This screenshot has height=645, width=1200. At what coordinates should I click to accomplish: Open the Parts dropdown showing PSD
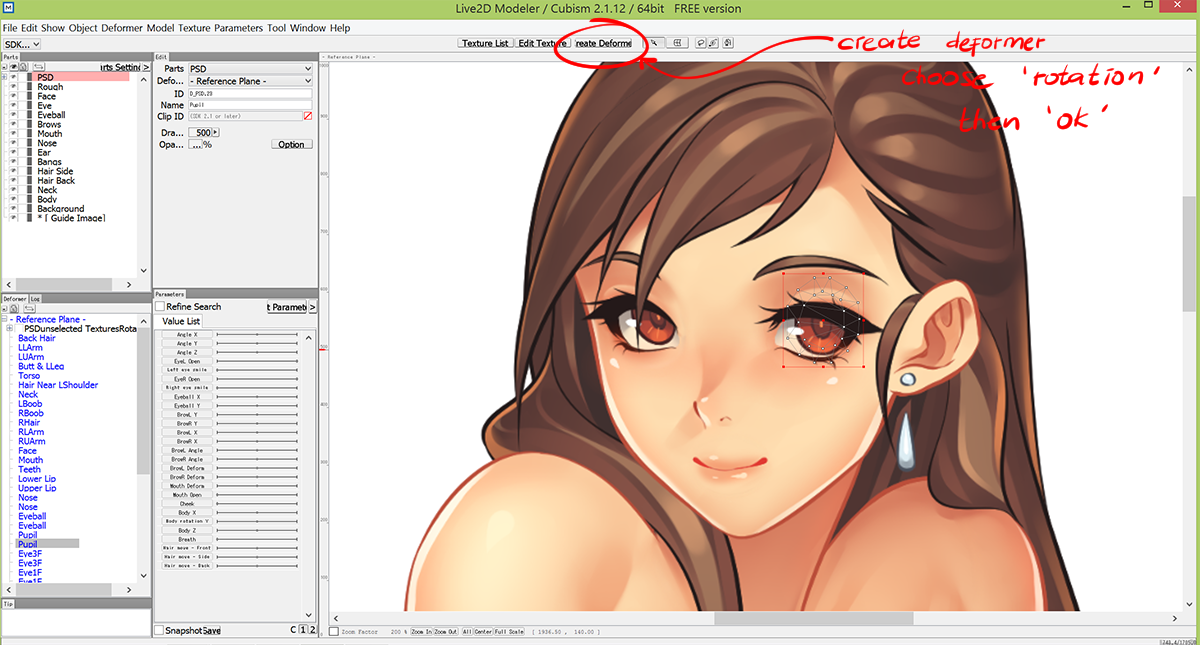click(251, 68)
